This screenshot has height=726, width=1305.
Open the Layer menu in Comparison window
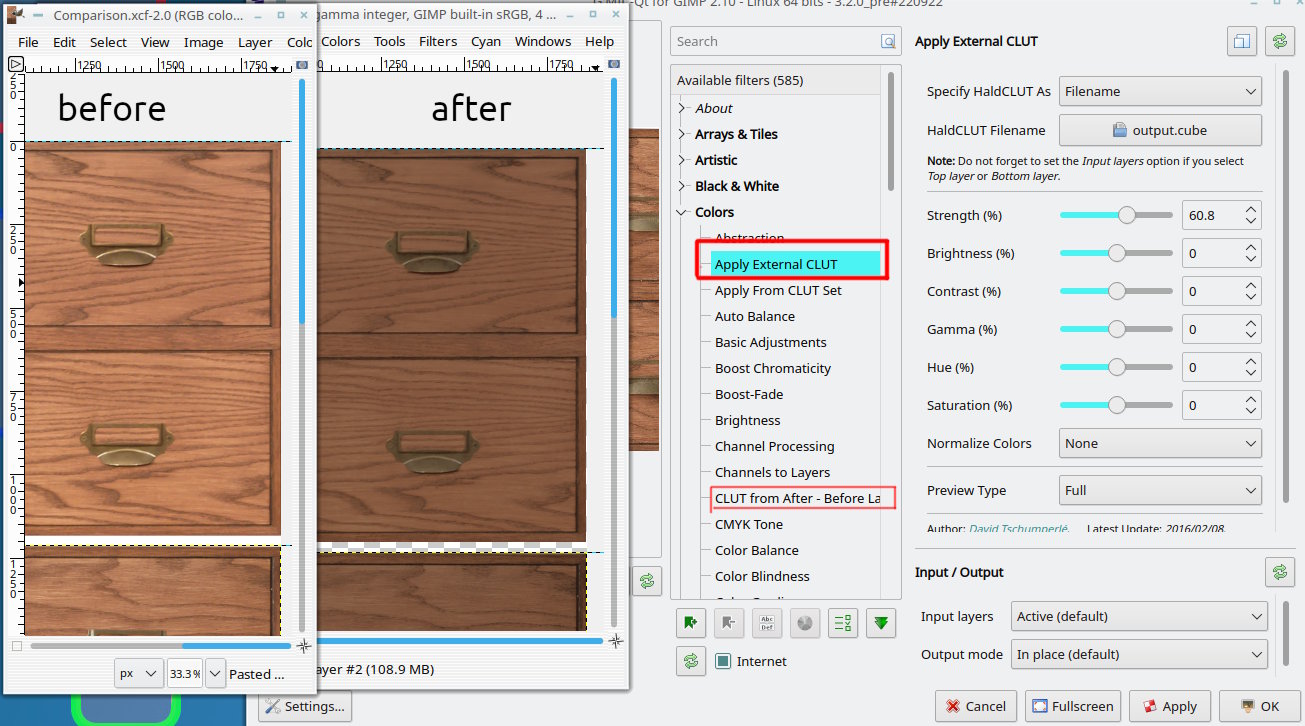click(x=255, y=42)
